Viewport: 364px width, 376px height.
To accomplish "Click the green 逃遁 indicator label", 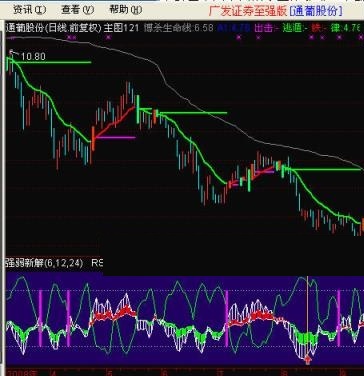I will [295, 28].
